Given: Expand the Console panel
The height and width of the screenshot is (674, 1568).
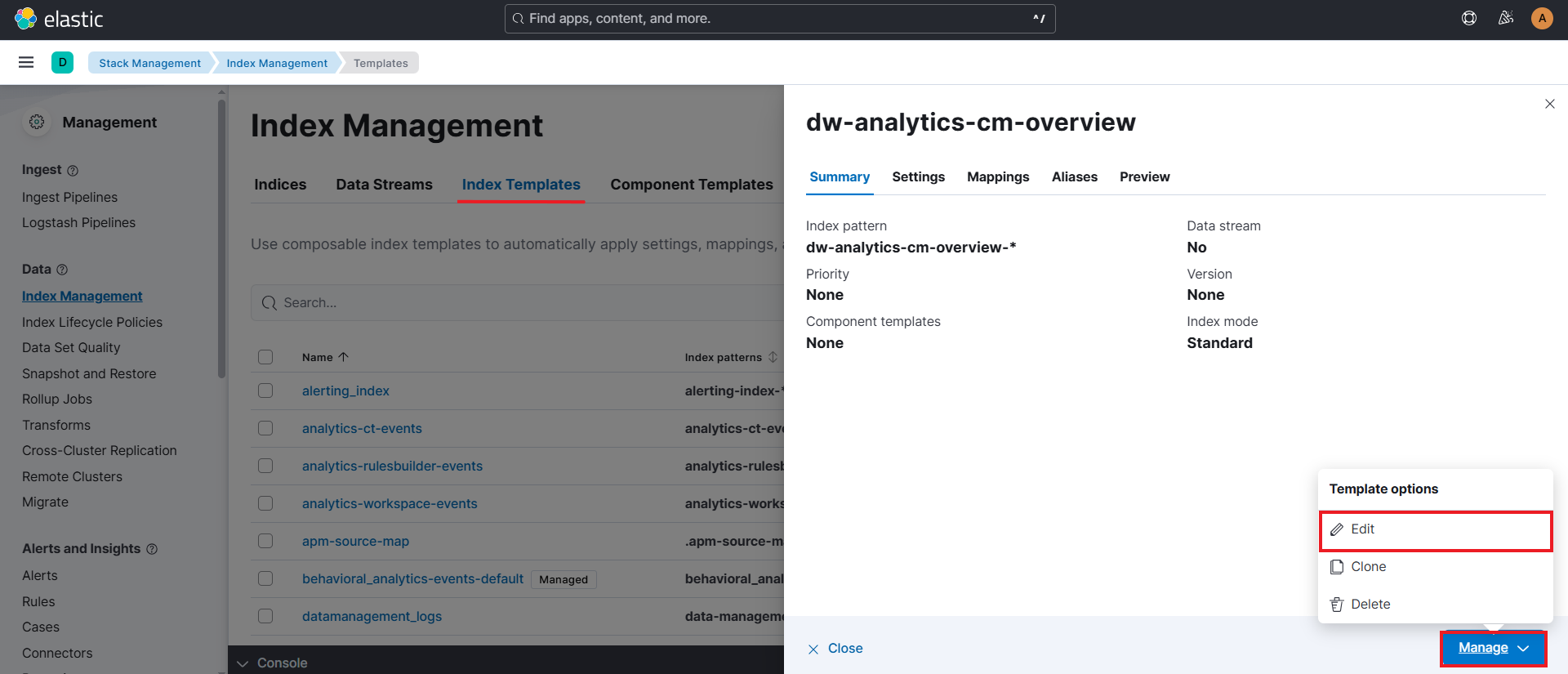Looking at the screenshot, I should (x=273, y=663).
